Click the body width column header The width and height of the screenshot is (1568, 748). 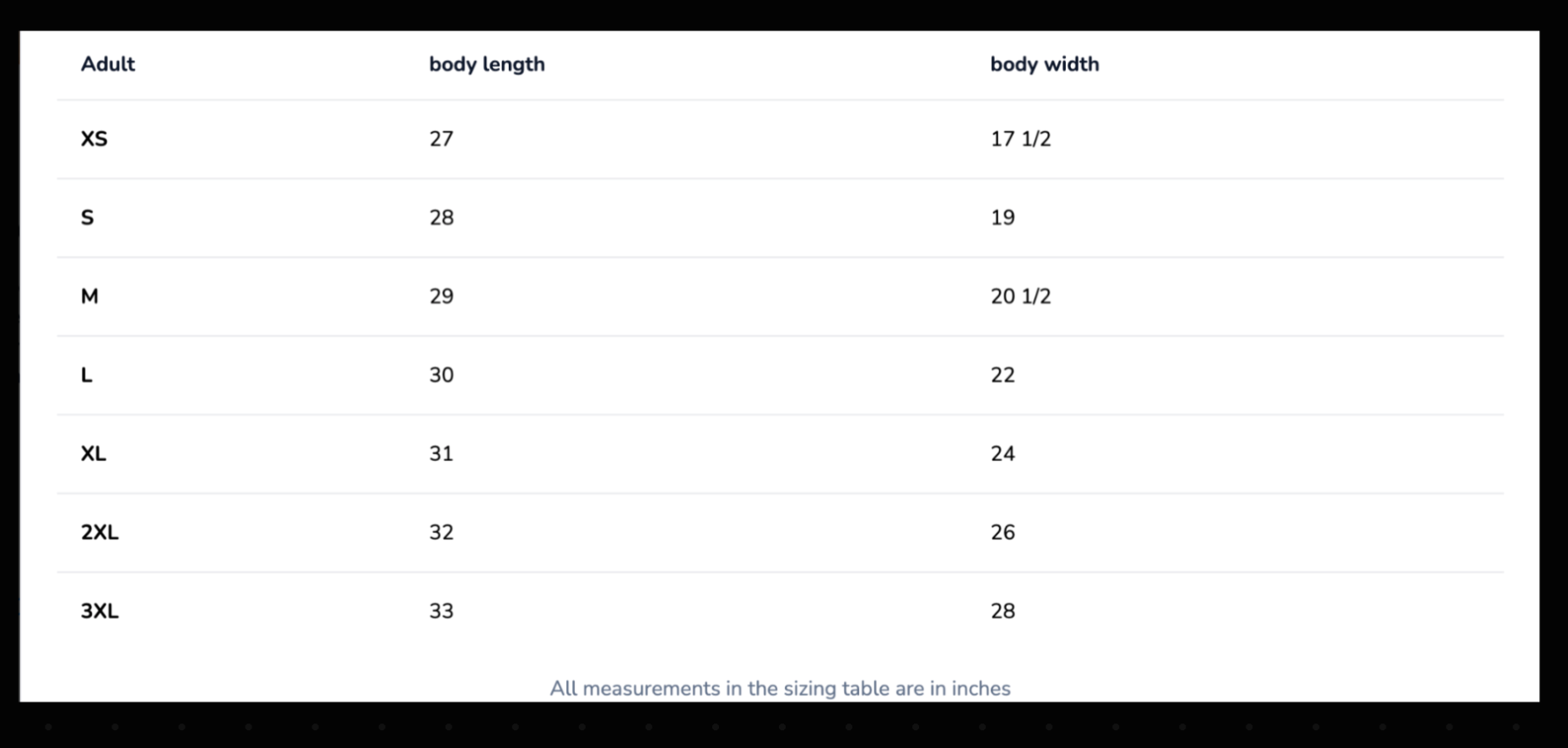1044,64
